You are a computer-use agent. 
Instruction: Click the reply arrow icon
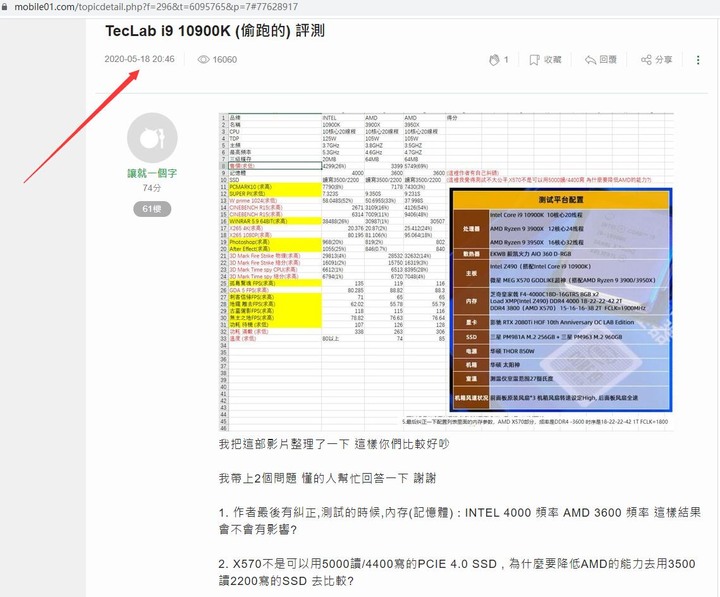pos(590,60)
